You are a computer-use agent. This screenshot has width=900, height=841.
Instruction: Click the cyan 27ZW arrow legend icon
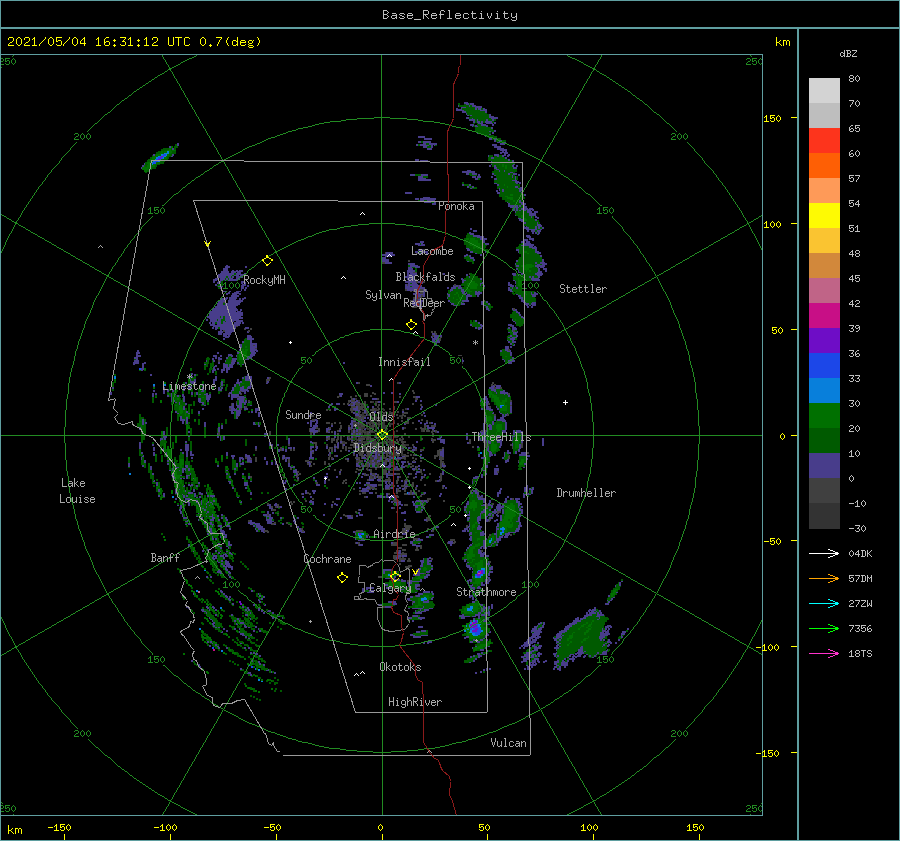point(824,603)
